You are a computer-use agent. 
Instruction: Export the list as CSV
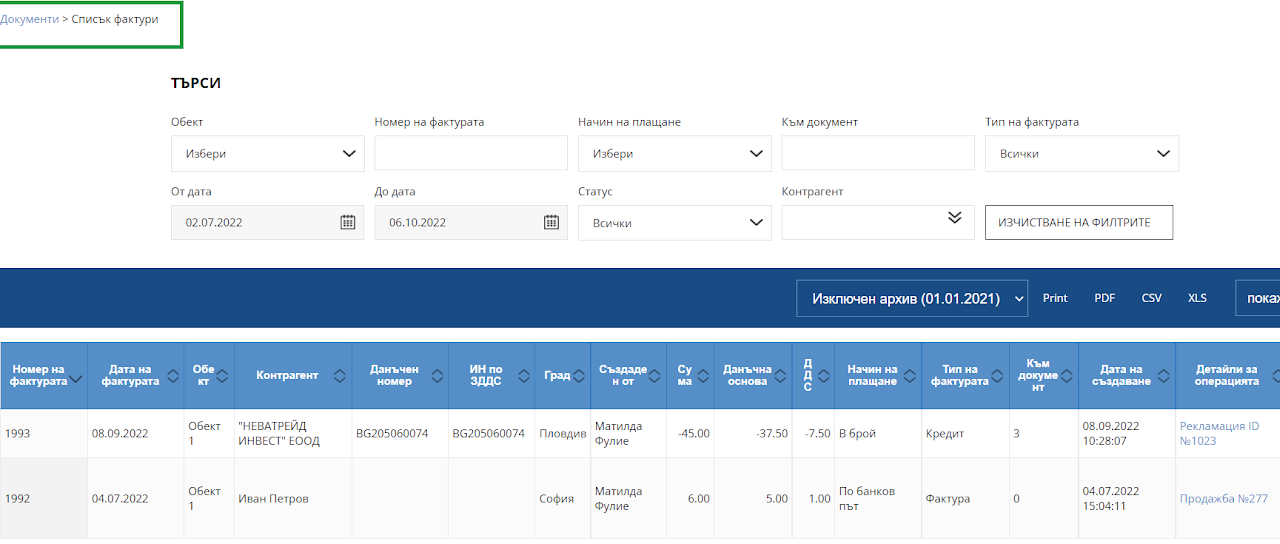point(1151,298)
